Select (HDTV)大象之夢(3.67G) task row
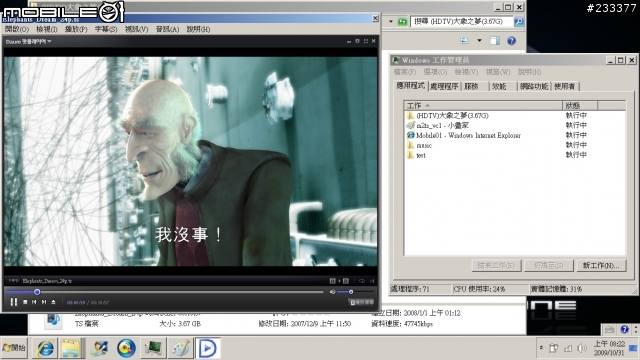The image size is (640, 360). [x=515, y=116]
